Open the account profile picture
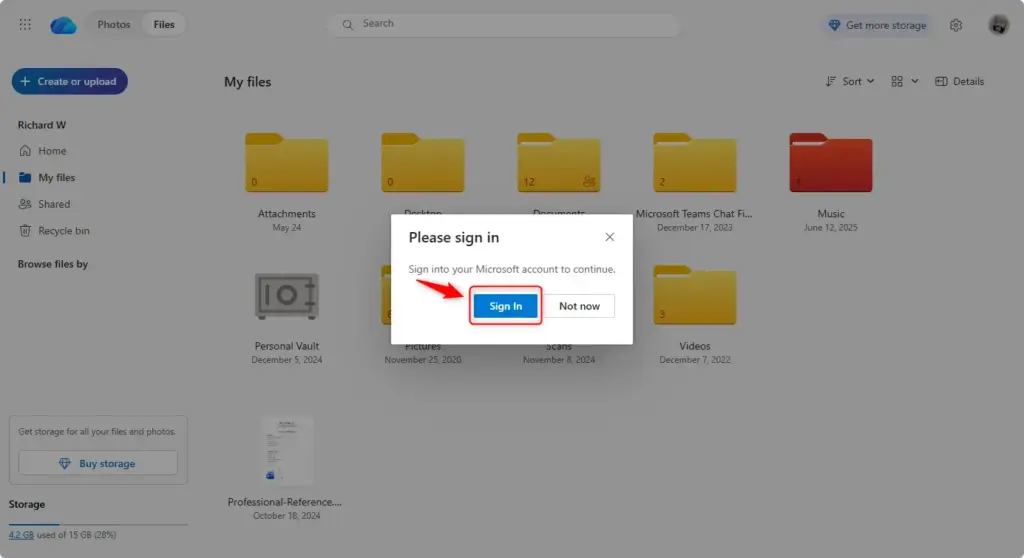 click(998, 25)
